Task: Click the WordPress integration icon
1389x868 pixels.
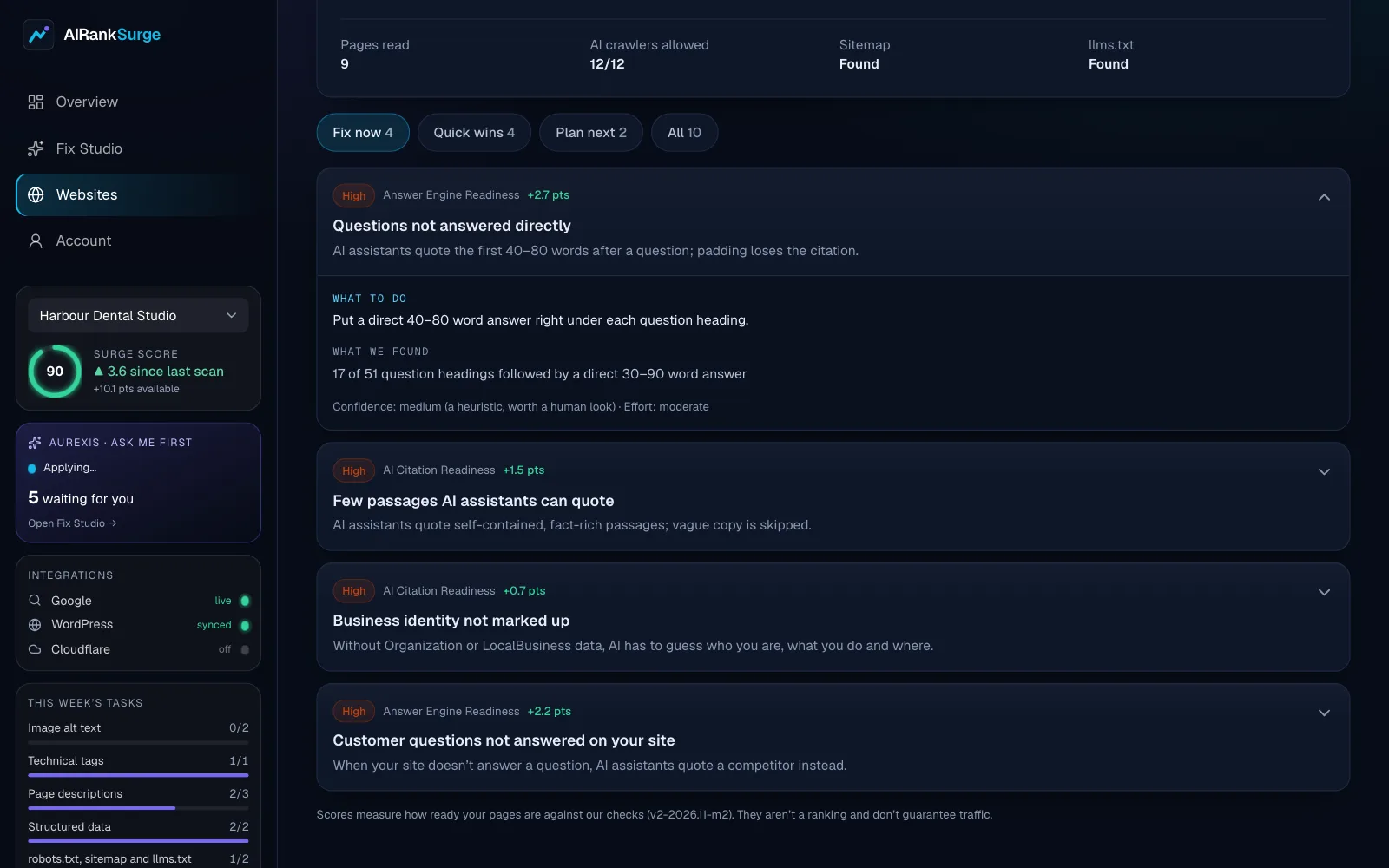Action: pos(35,624)
